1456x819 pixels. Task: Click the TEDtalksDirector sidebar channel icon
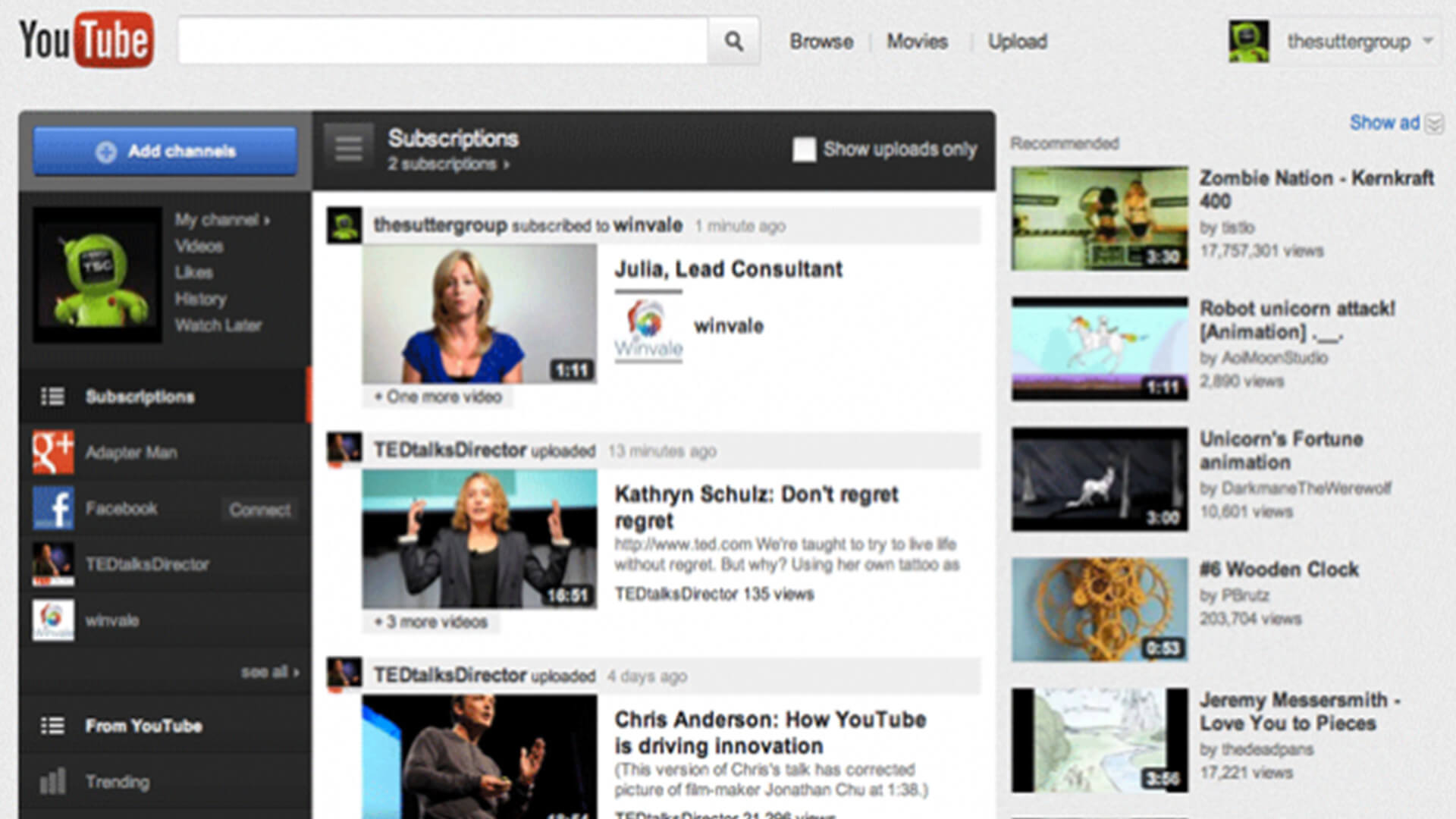(x=53, y=565)
